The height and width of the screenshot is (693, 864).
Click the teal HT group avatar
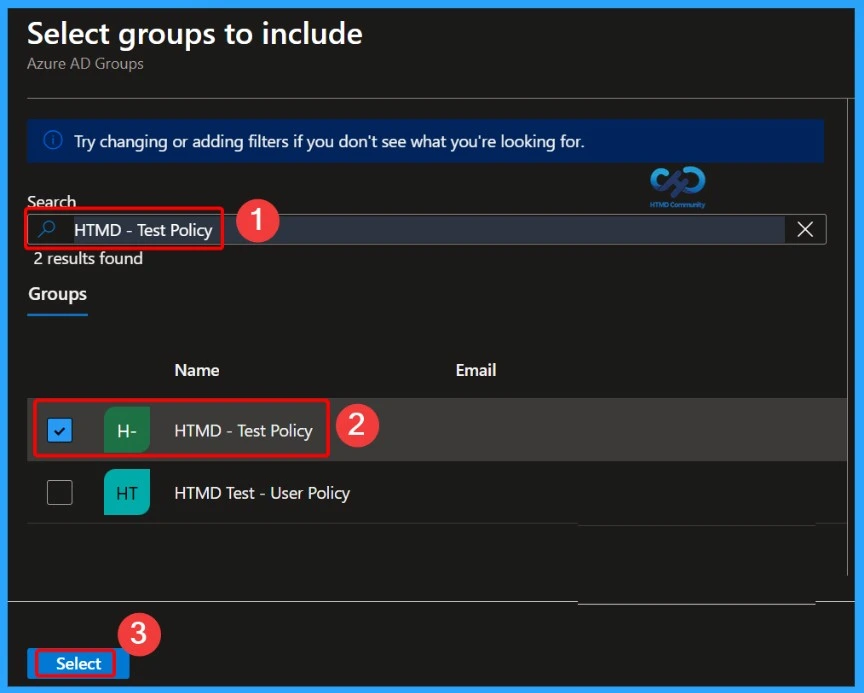tap(127, 492)
